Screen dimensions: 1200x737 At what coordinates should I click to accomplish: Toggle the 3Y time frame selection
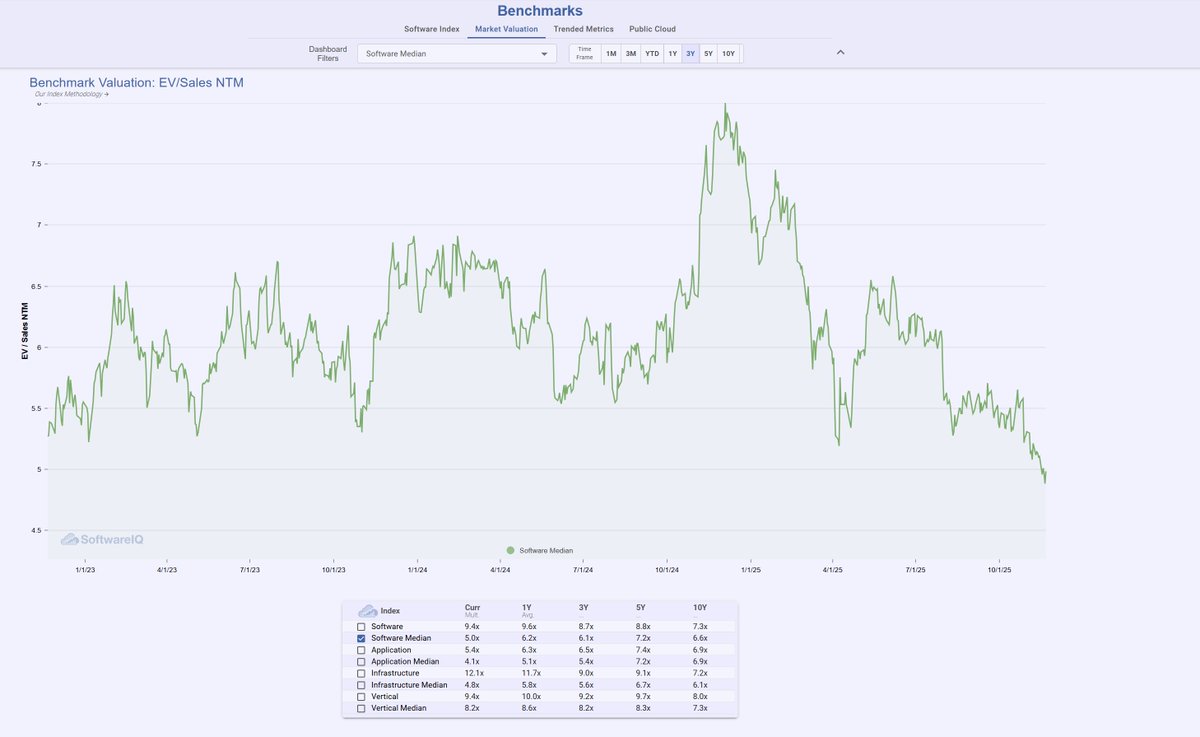689,53
